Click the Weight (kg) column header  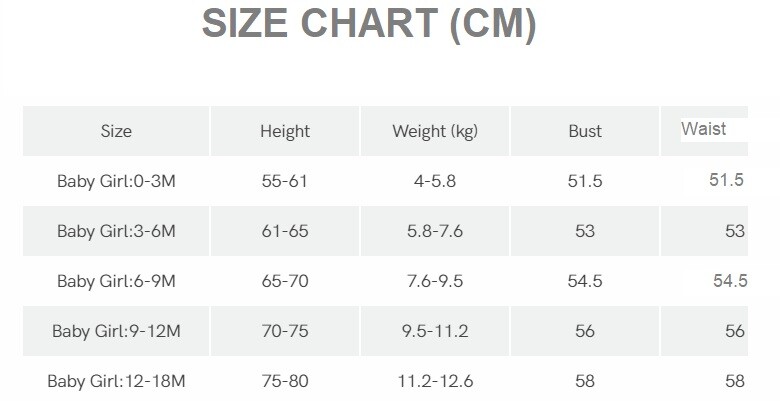[x=434, y=131]
